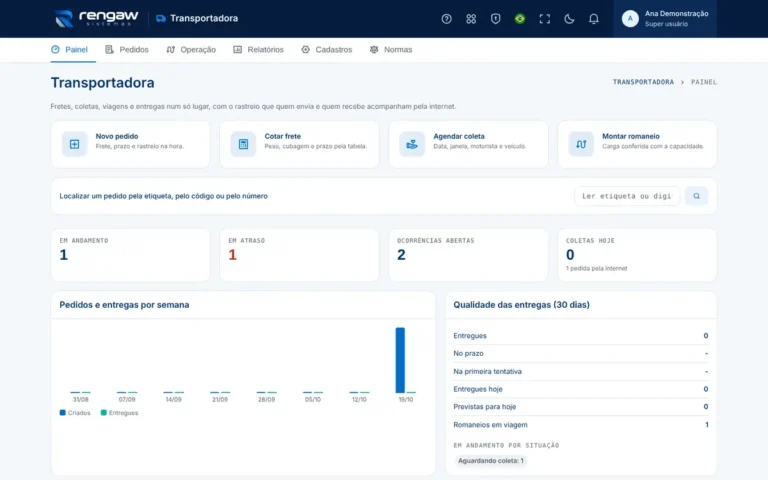Click the Montar romaneio route icon

point(581,144)
